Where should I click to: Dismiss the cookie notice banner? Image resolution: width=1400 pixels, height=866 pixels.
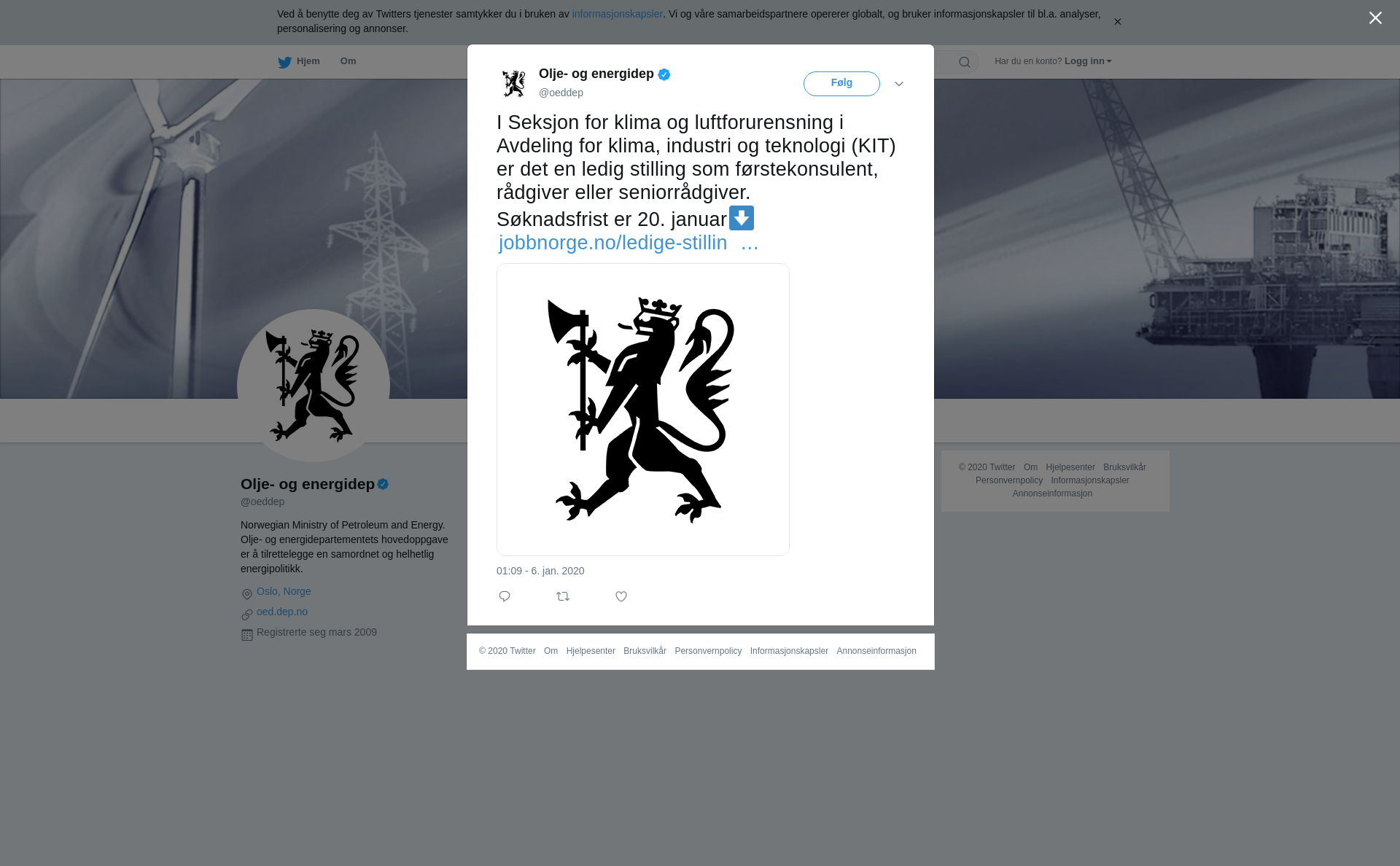pyautogui.click(x=1117, y=22)
